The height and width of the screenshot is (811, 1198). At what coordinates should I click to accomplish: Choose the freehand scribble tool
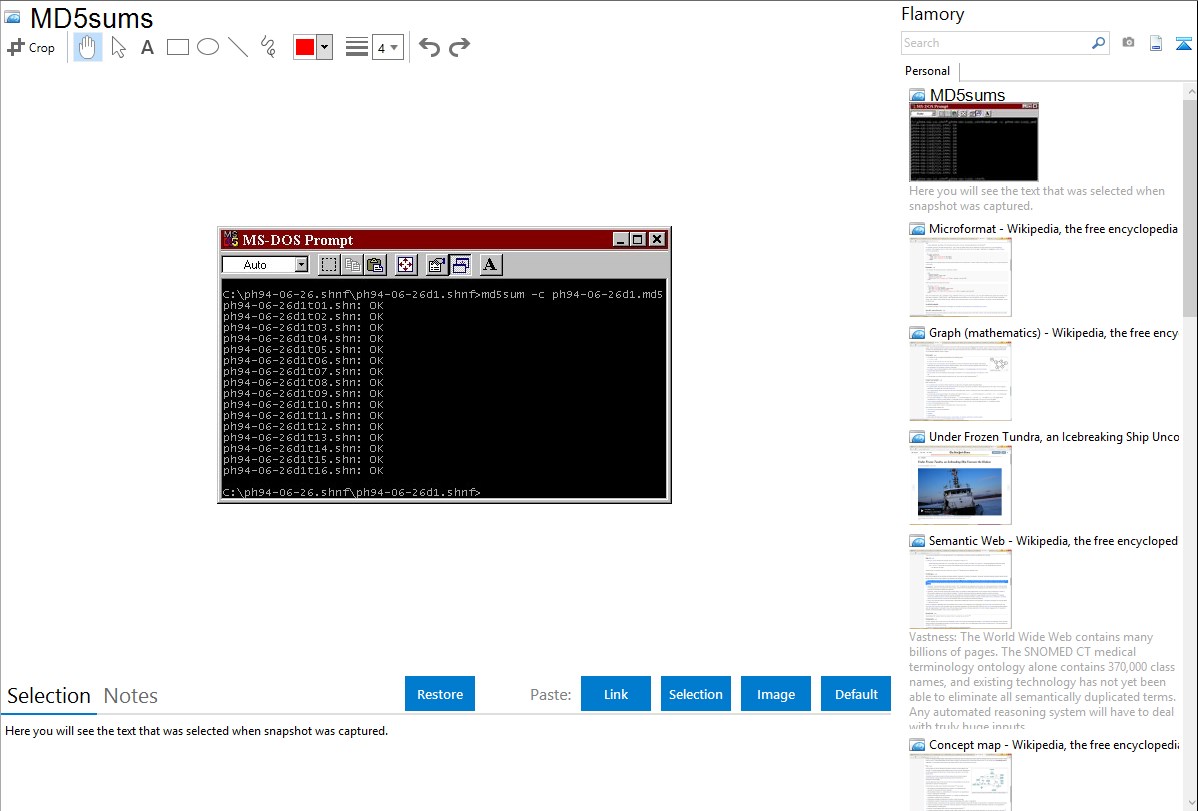tap(268, 47)
